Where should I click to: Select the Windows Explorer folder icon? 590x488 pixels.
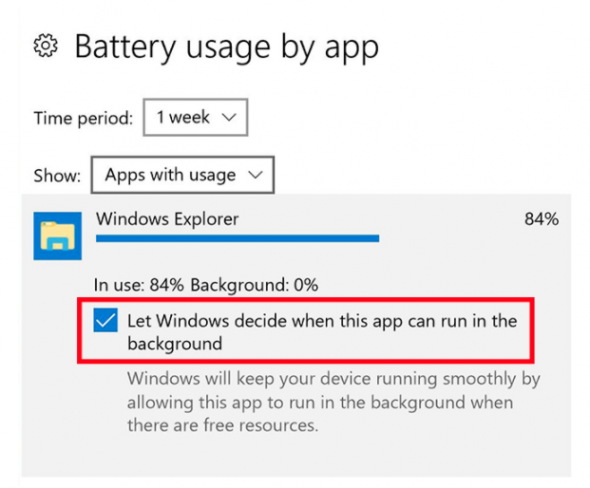tap(58, 236)
